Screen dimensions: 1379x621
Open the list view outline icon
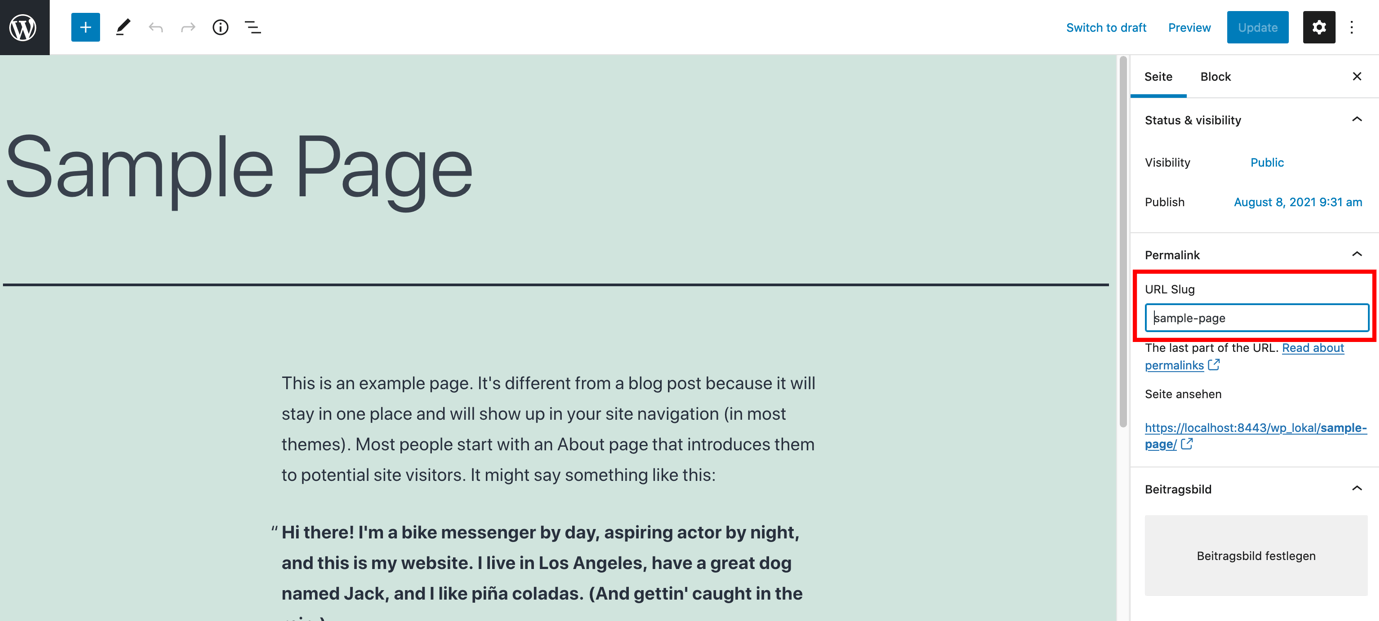(x=253, y=27)
